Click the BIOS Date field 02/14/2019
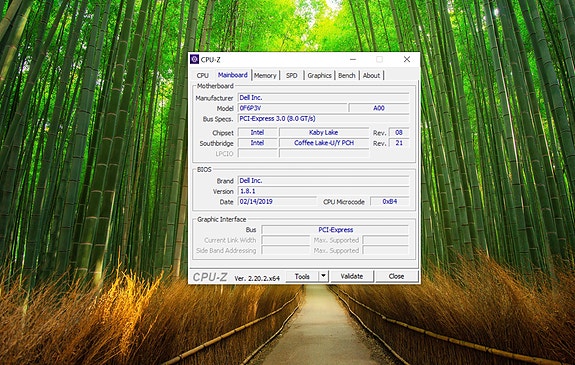 pos(277,201)
